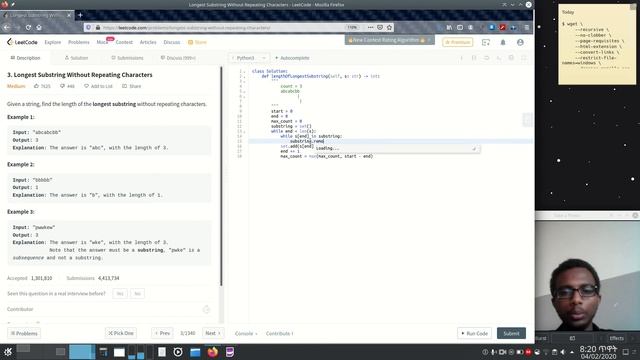
Task: Go back using Firefox's back arrow
Action: tap(7, 27)
